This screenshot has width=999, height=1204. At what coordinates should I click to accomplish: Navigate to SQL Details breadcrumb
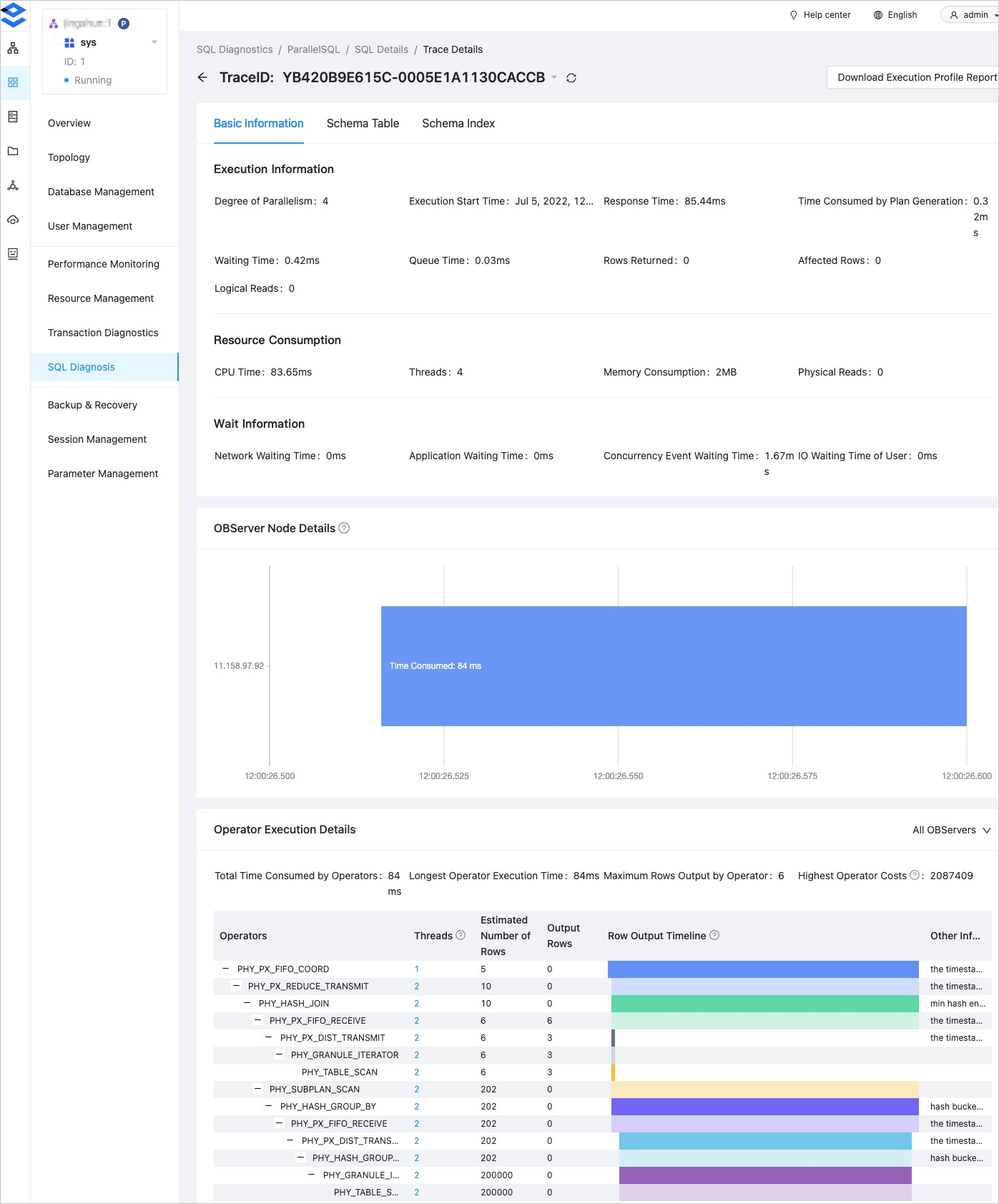381,49
